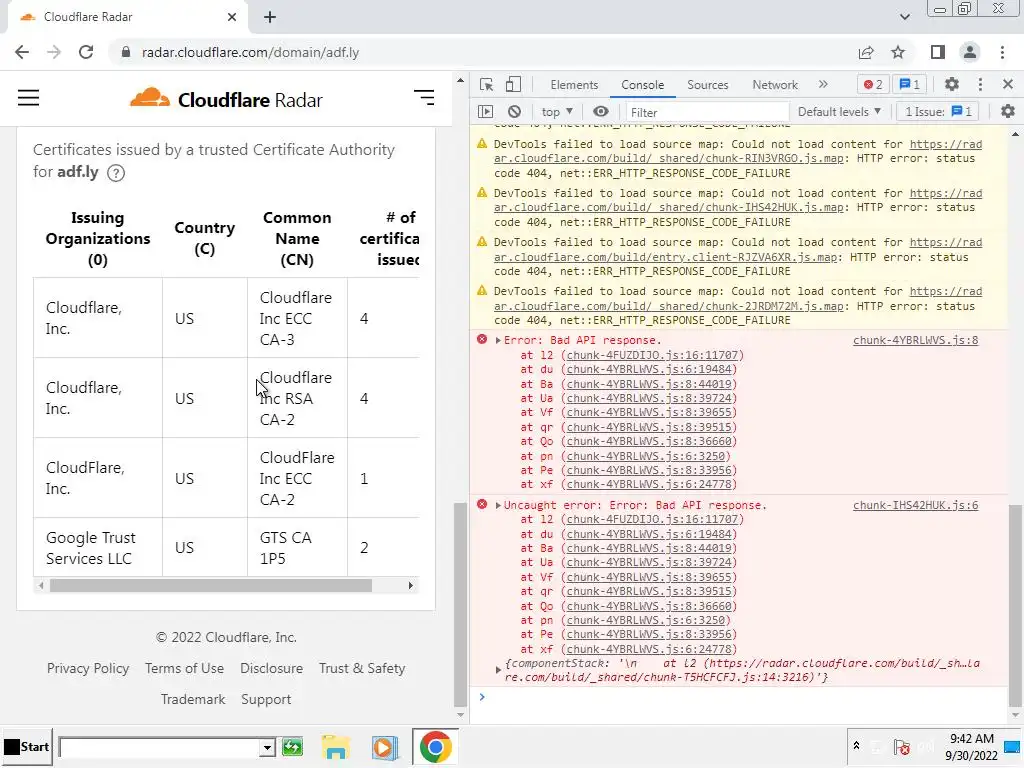Click the taskbar clock
The width and height of the screenshot is (1024, 768).
pyautogui.click(x=972, y=747)
